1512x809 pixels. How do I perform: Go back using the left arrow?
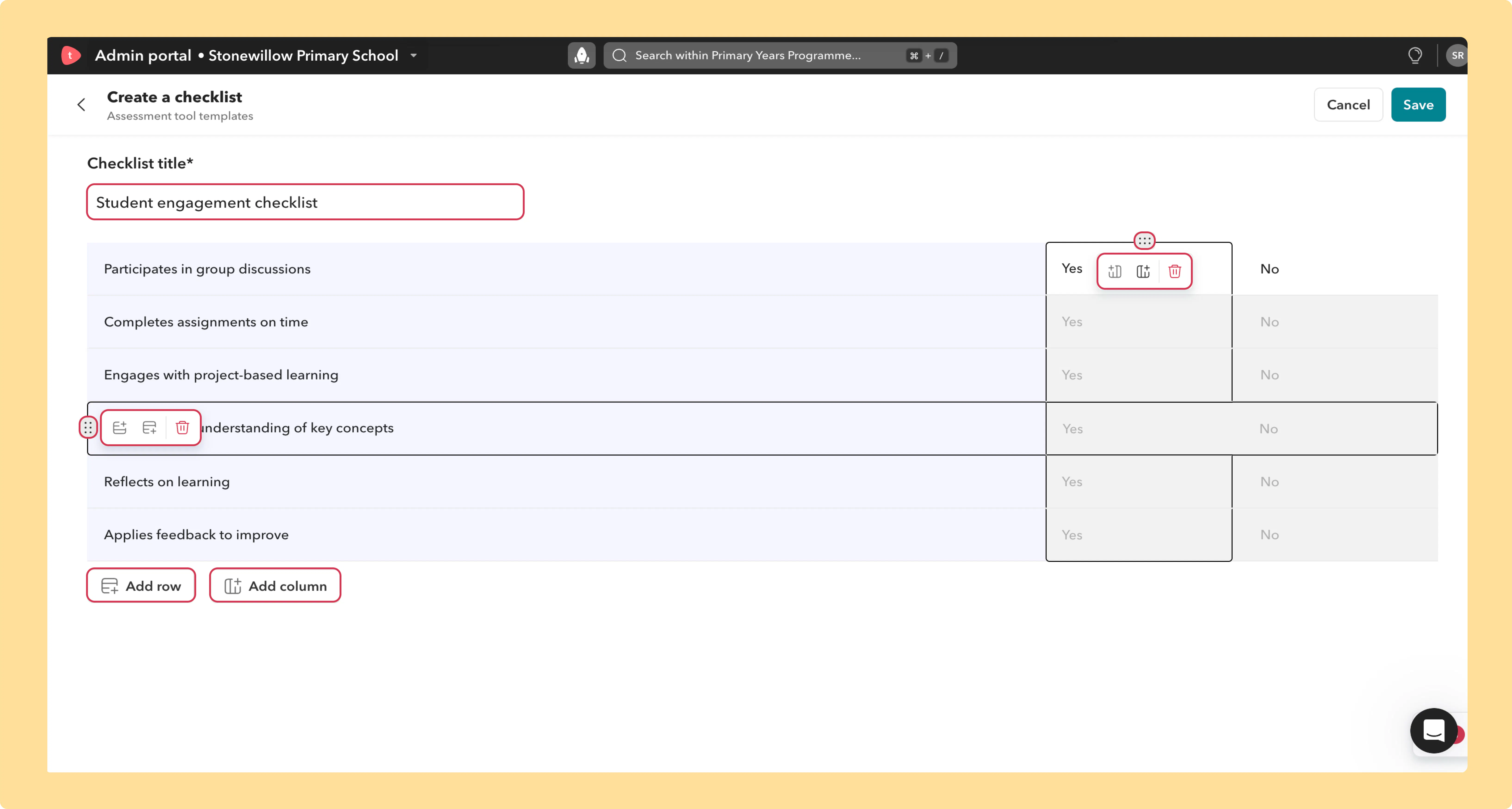click(x=82, y=105)
